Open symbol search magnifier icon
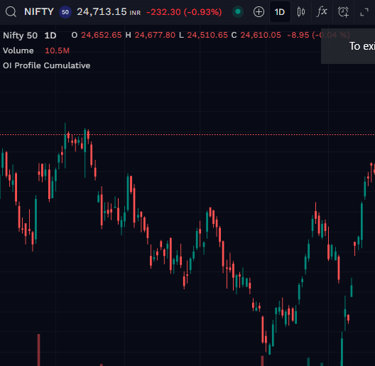 11,12
